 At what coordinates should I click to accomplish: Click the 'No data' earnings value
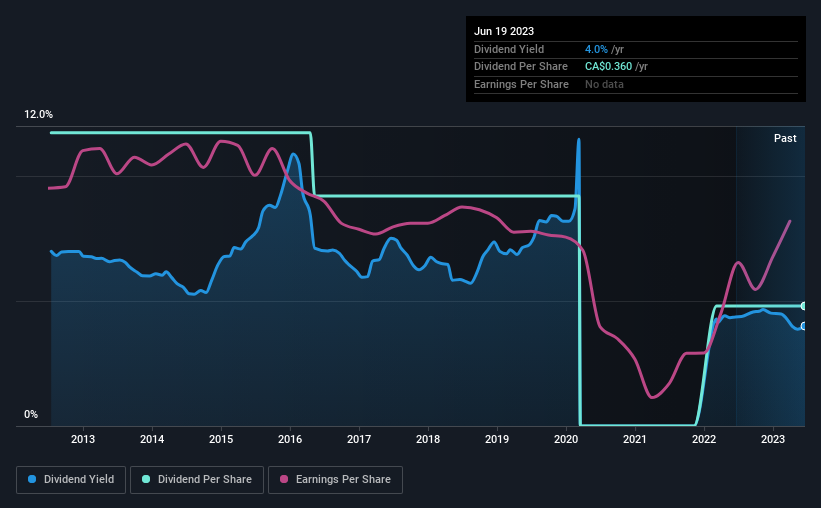pos(604,84)
